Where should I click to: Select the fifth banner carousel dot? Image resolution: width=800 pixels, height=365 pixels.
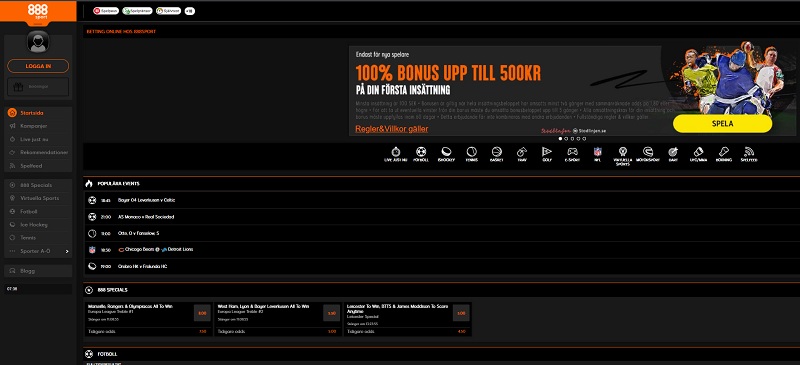[584, 138]
